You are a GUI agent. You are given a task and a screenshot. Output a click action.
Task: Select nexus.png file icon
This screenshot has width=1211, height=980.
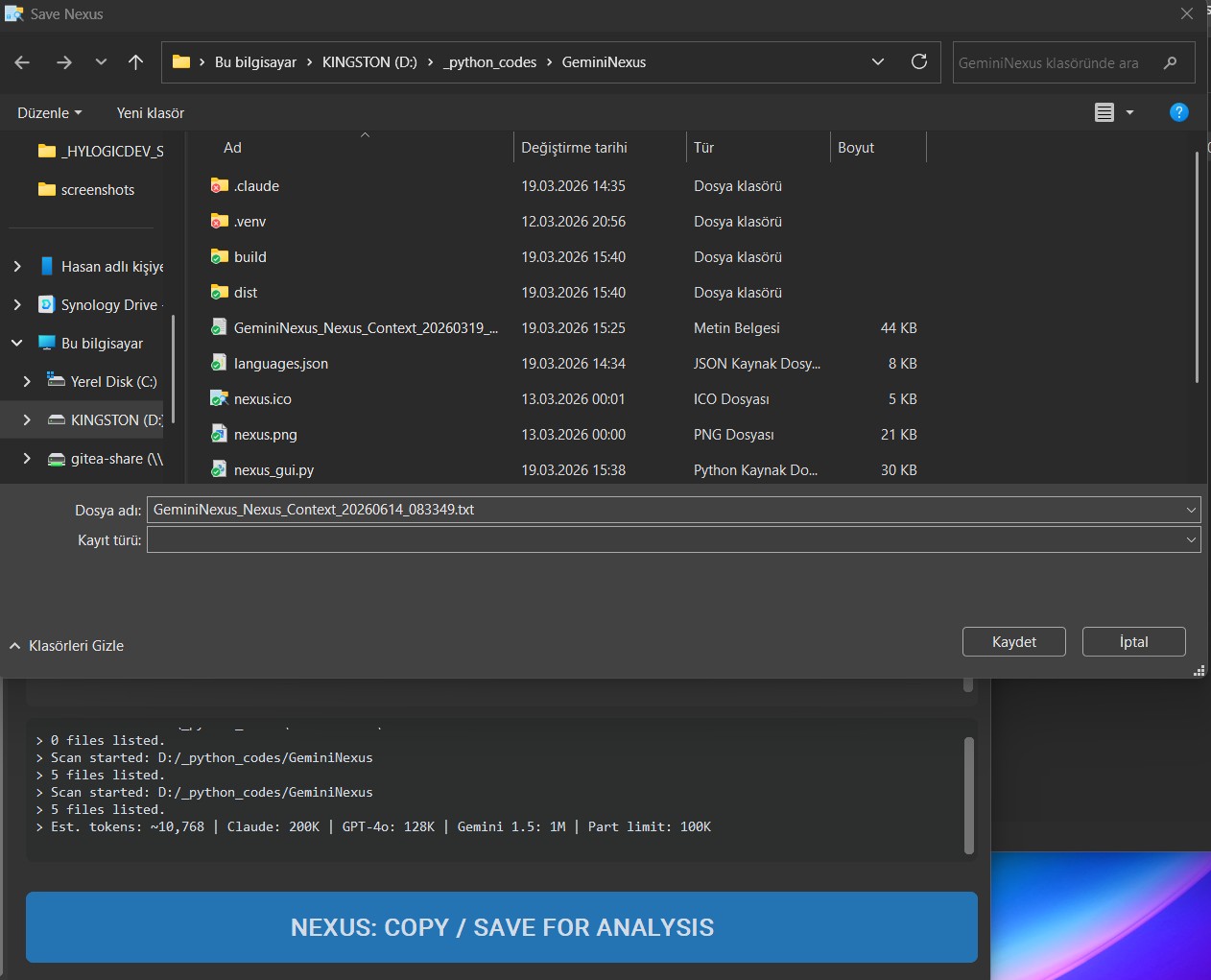coord(219,435)
